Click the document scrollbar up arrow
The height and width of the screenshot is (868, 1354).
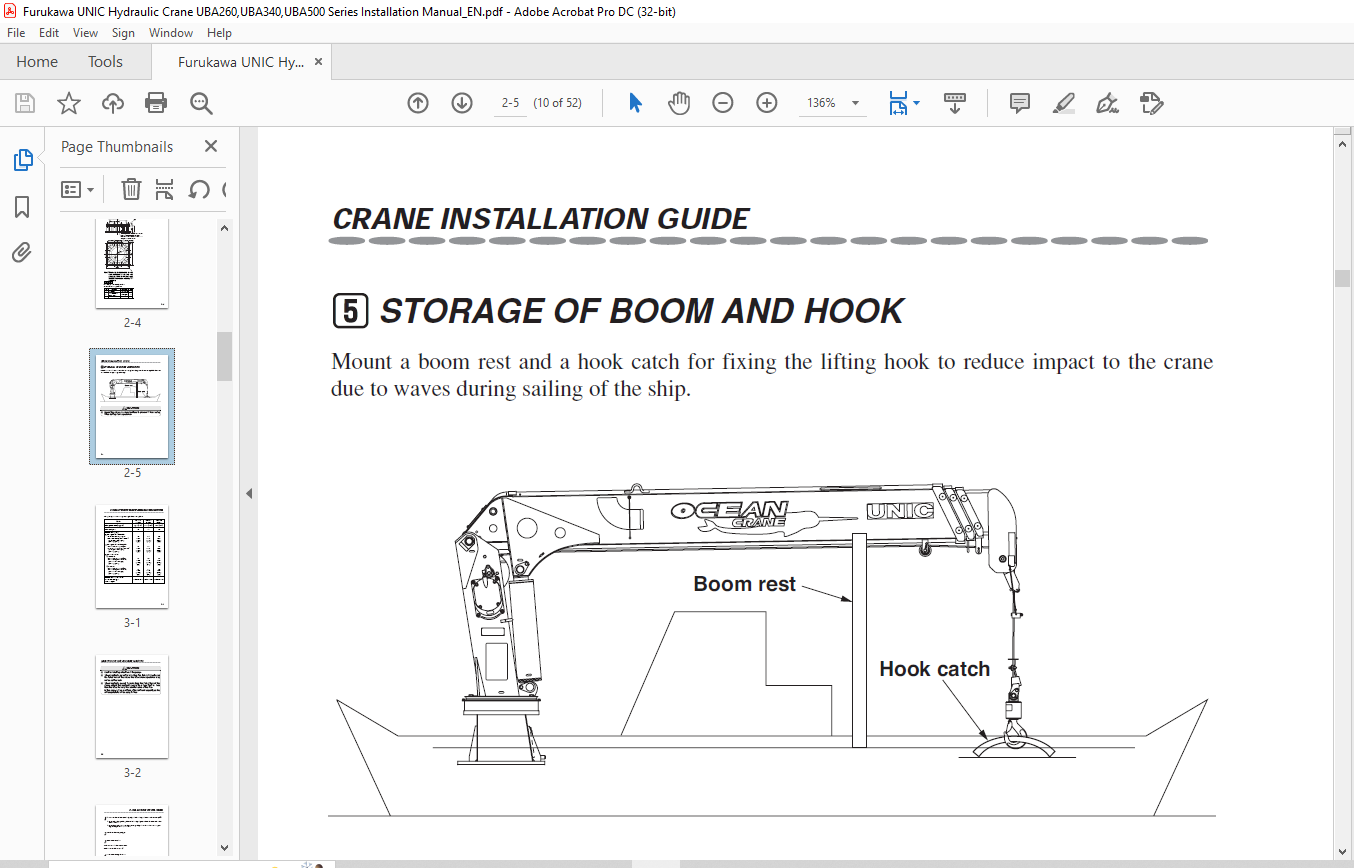tap(1343, 146)
